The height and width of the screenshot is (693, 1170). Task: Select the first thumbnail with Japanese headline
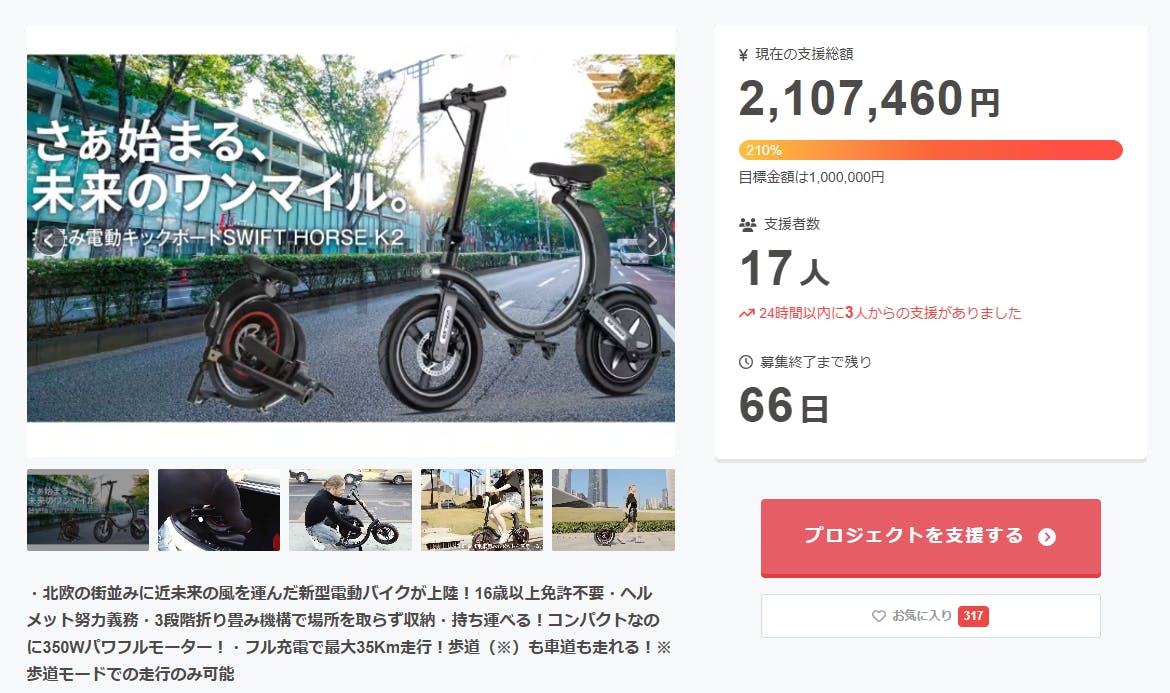point(88,510)
